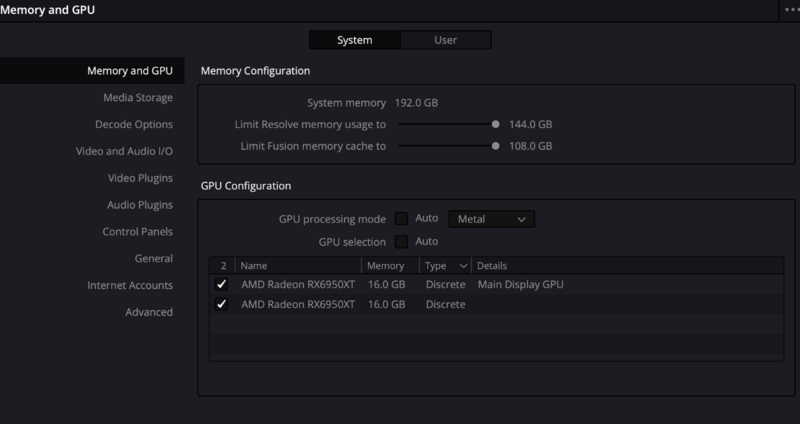
Task: Switch to the User tab
Action: (446, 40)
